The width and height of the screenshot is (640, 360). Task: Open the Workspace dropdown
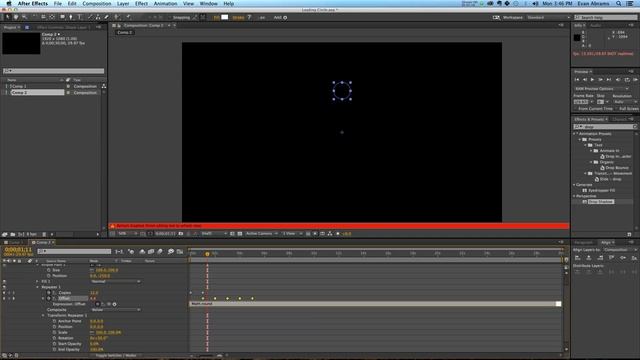[x=548, y=18]
